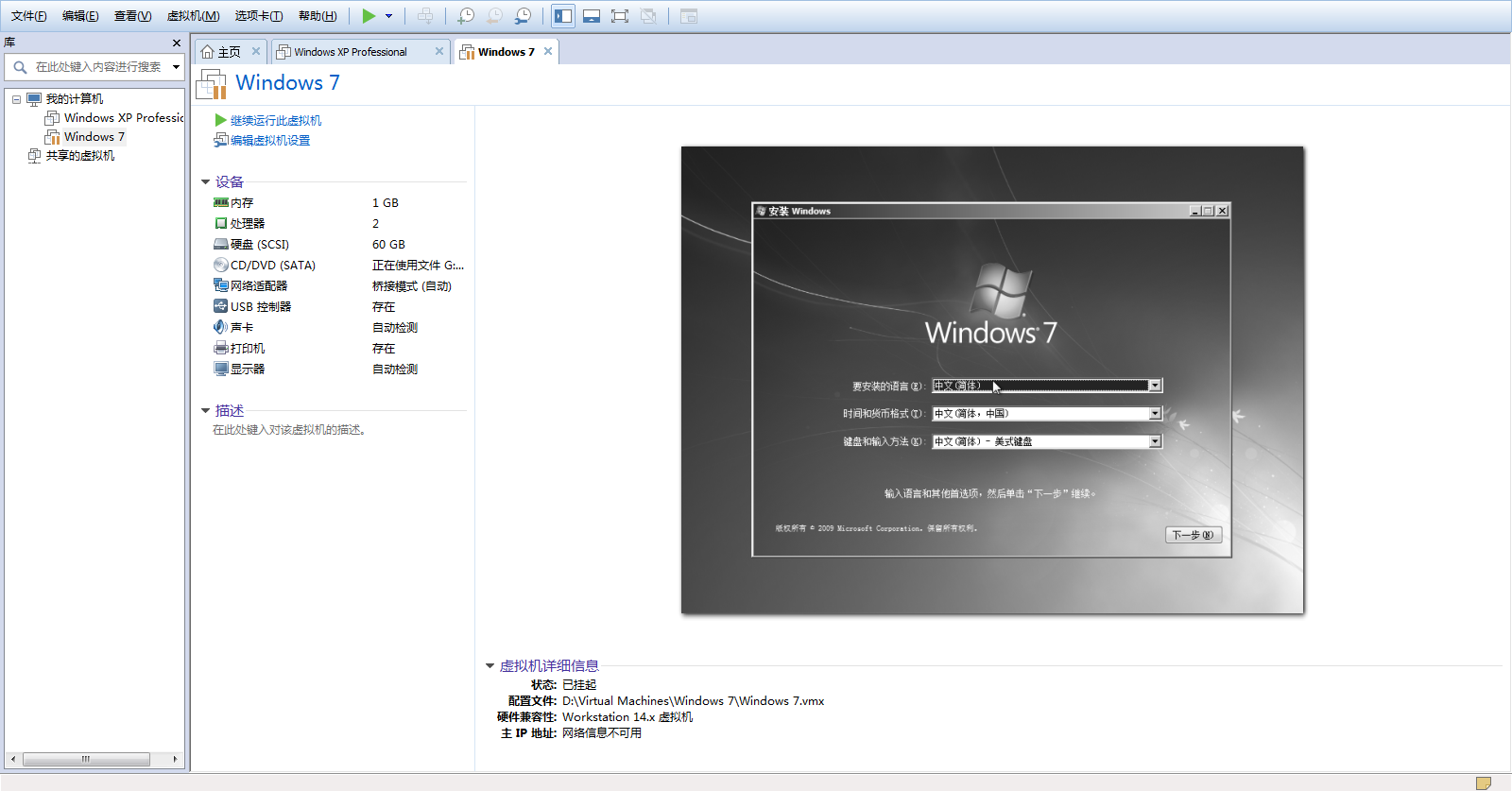1512x791 pixels.
Task: Click the 内存 memory device icon
Action: 220,203
